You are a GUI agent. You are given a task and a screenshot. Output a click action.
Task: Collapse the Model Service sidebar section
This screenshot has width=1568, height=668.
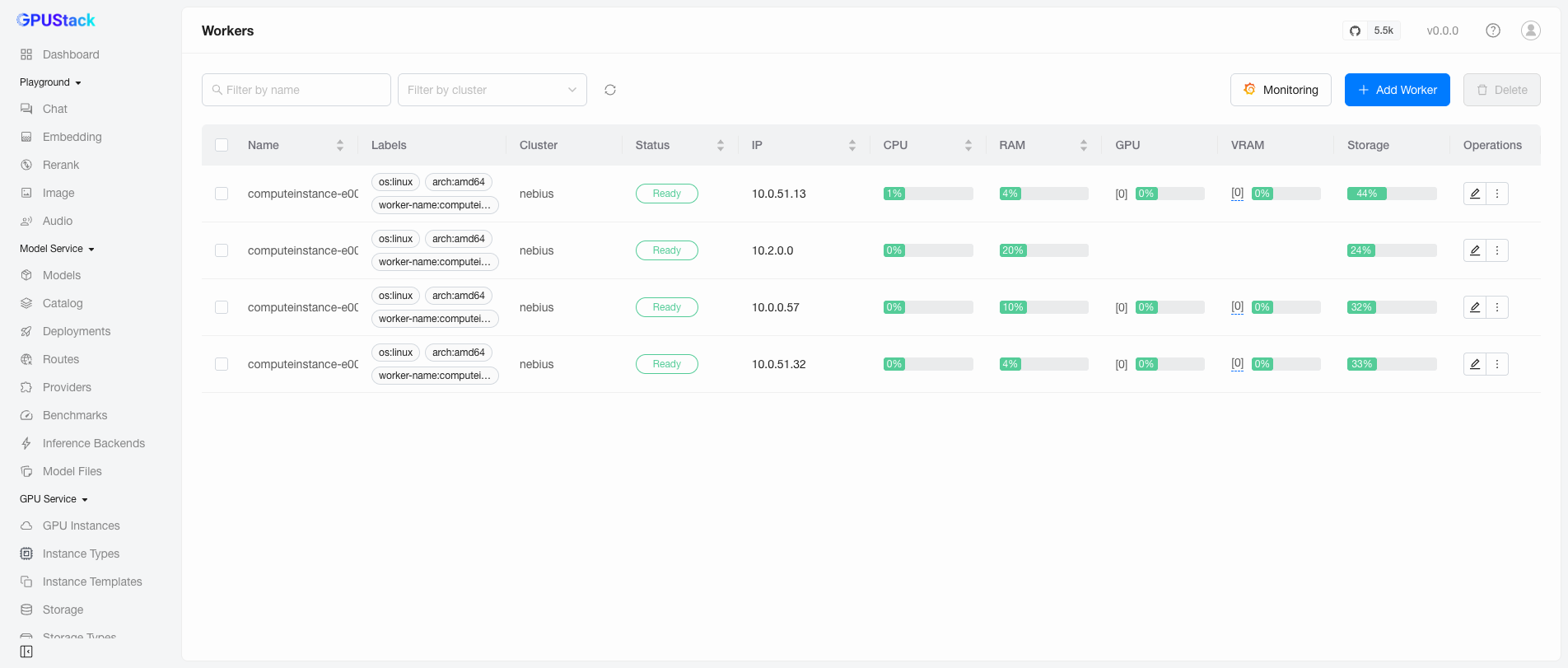point(58,249)
